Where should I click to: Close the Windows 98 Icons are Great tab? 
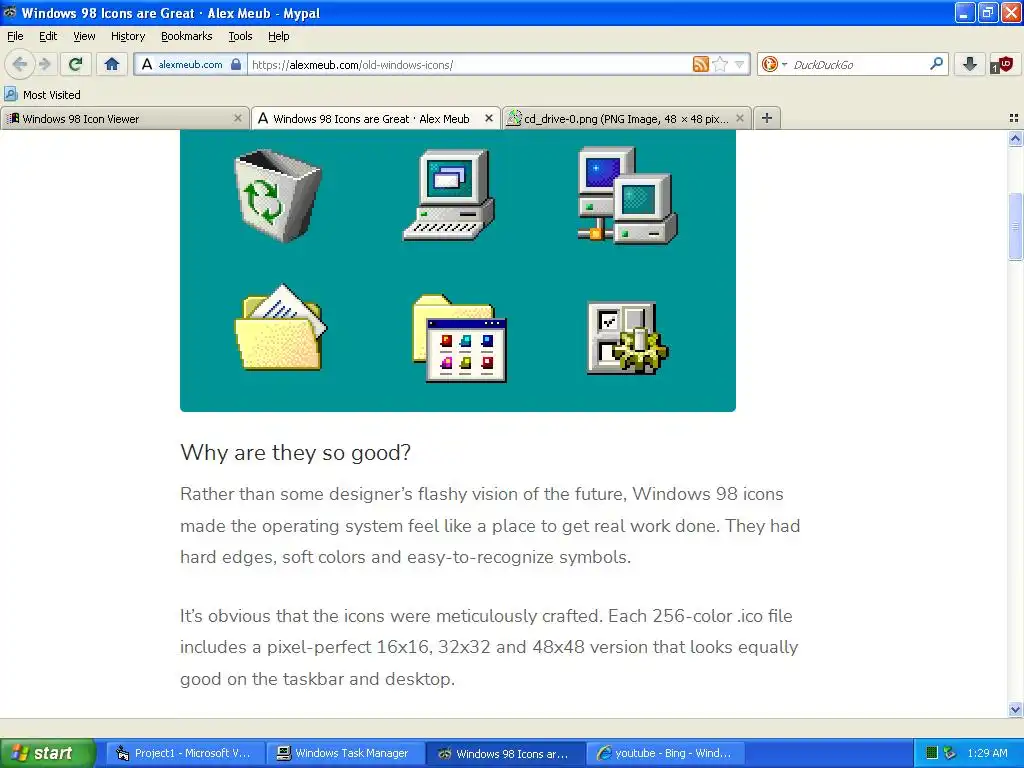coord(488,118)
